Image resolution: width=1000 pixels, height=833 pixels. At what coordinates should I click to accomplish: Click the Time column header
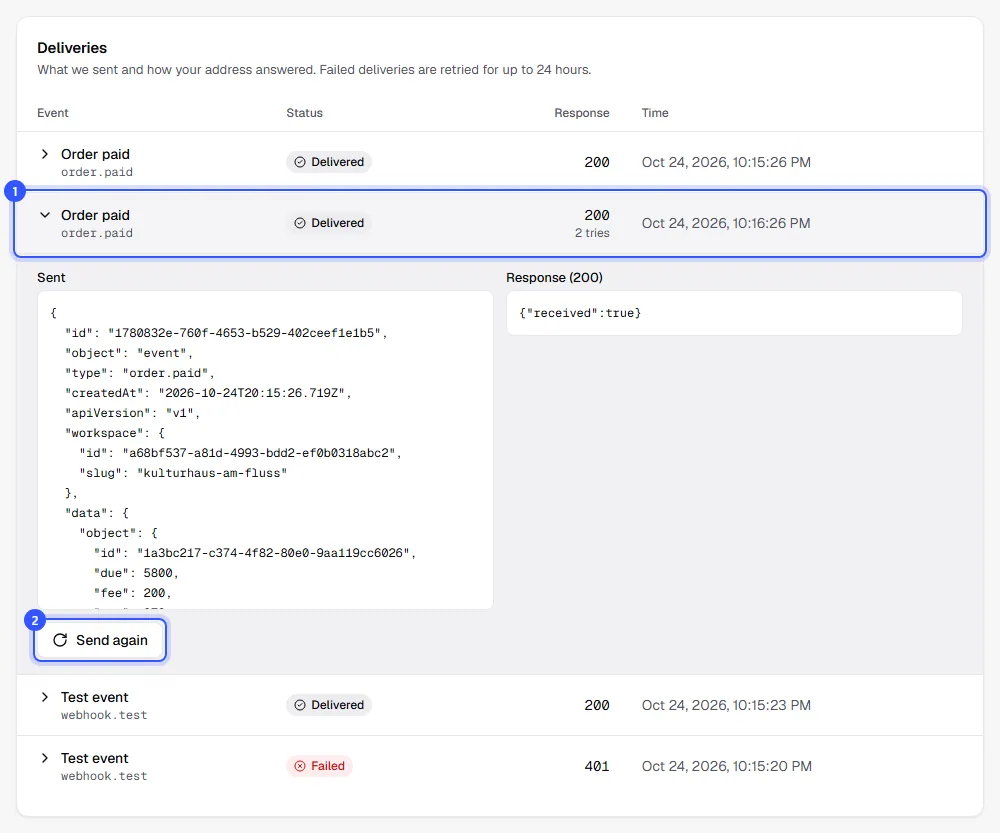point(655,113)
